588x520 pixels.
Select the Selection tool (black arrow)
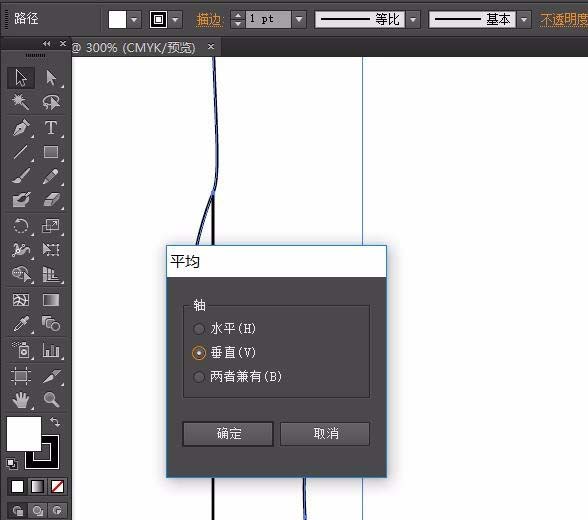coord(21,78)
